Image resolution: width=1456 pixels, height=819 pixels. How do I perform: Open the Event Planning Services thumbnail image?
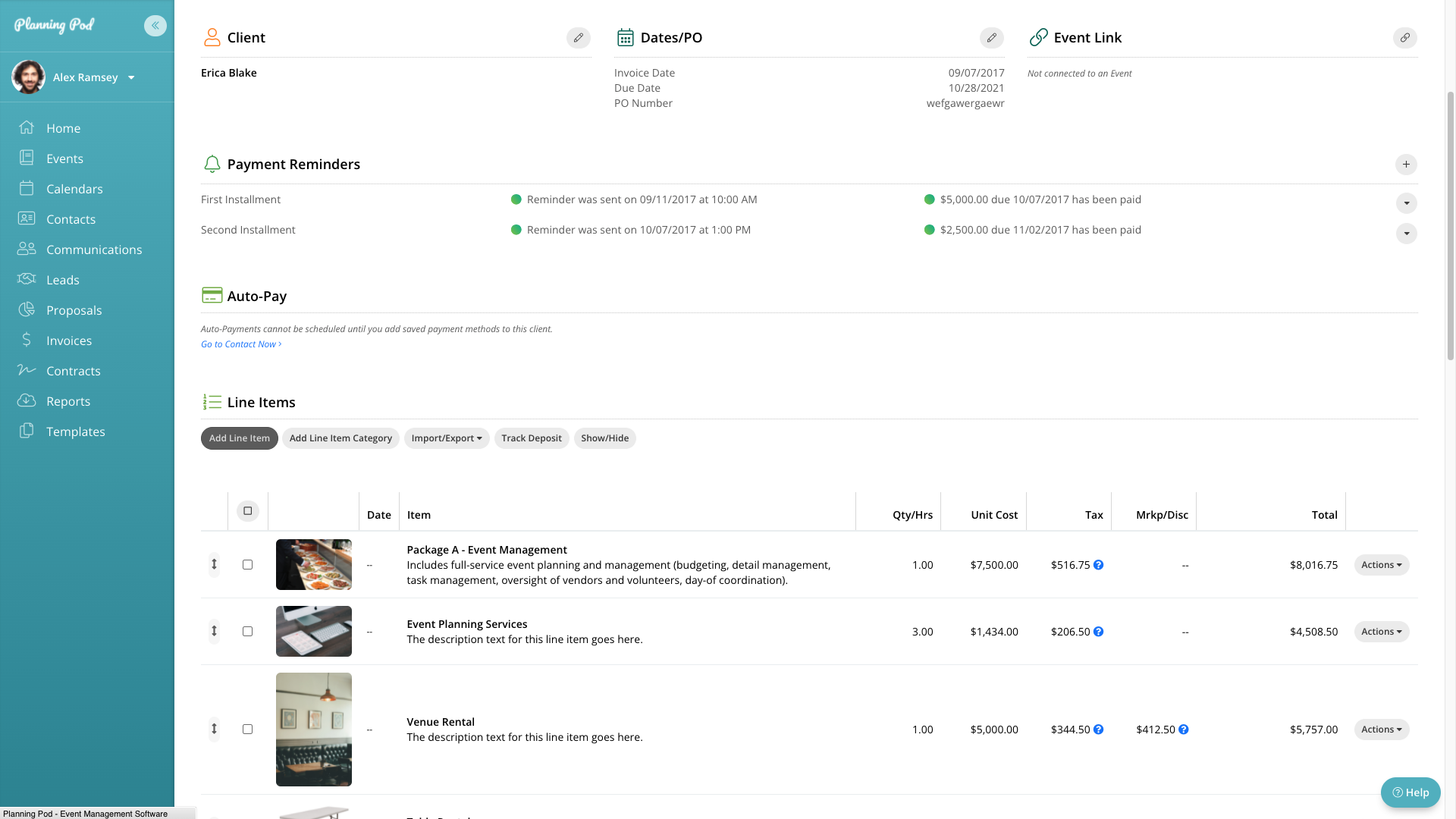tap(313, 631)
